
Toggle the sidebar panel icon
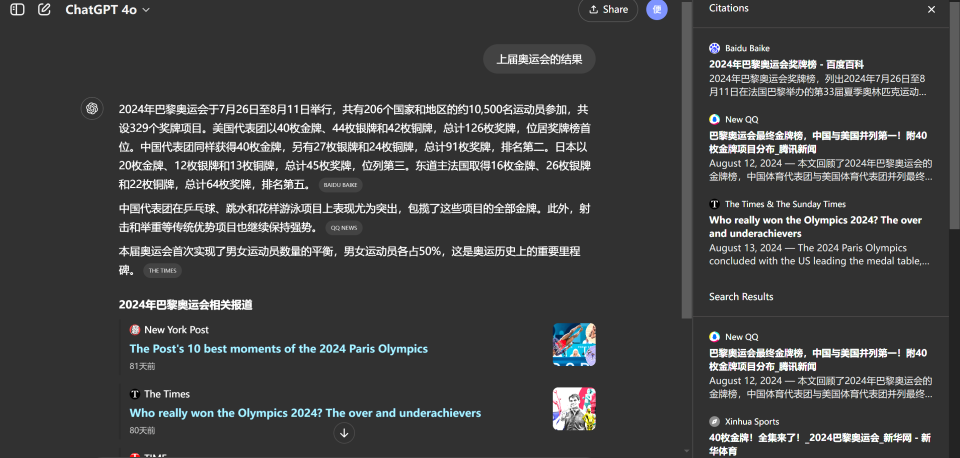coord(17,10)
